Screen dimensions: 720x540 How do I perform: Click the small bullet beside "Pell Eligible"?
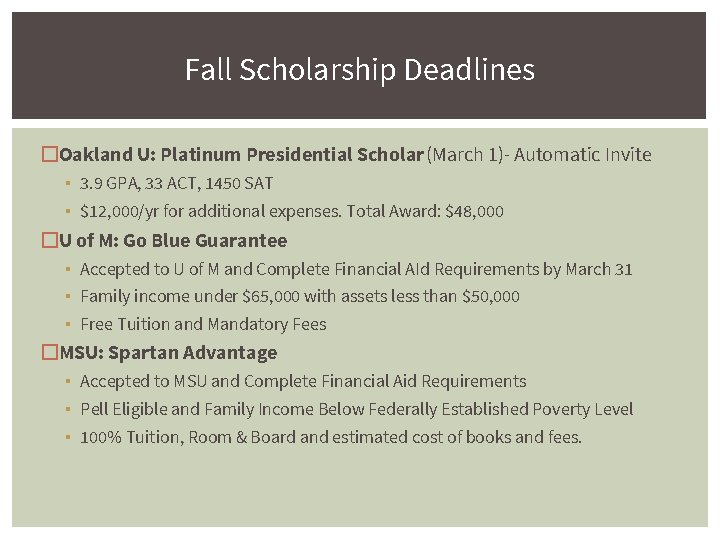pyautogui.click(x=65, y=410)
